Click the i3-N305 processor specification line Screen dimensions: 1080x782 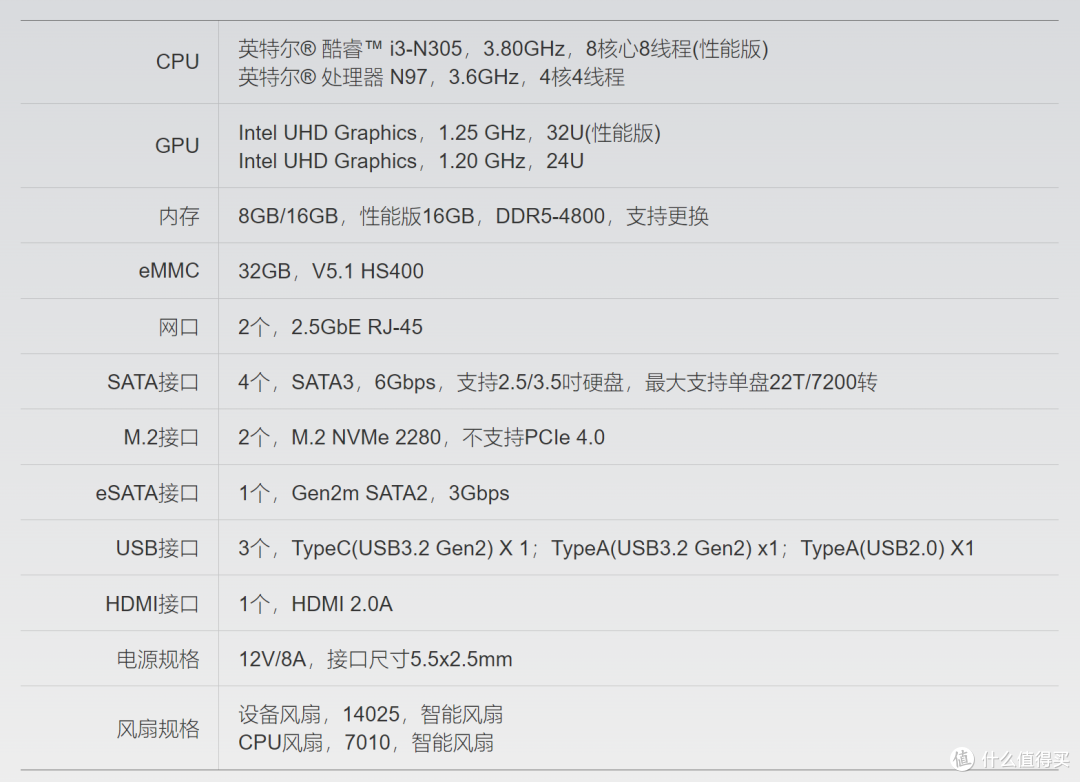pyautogui.click(x=503, y=49)
